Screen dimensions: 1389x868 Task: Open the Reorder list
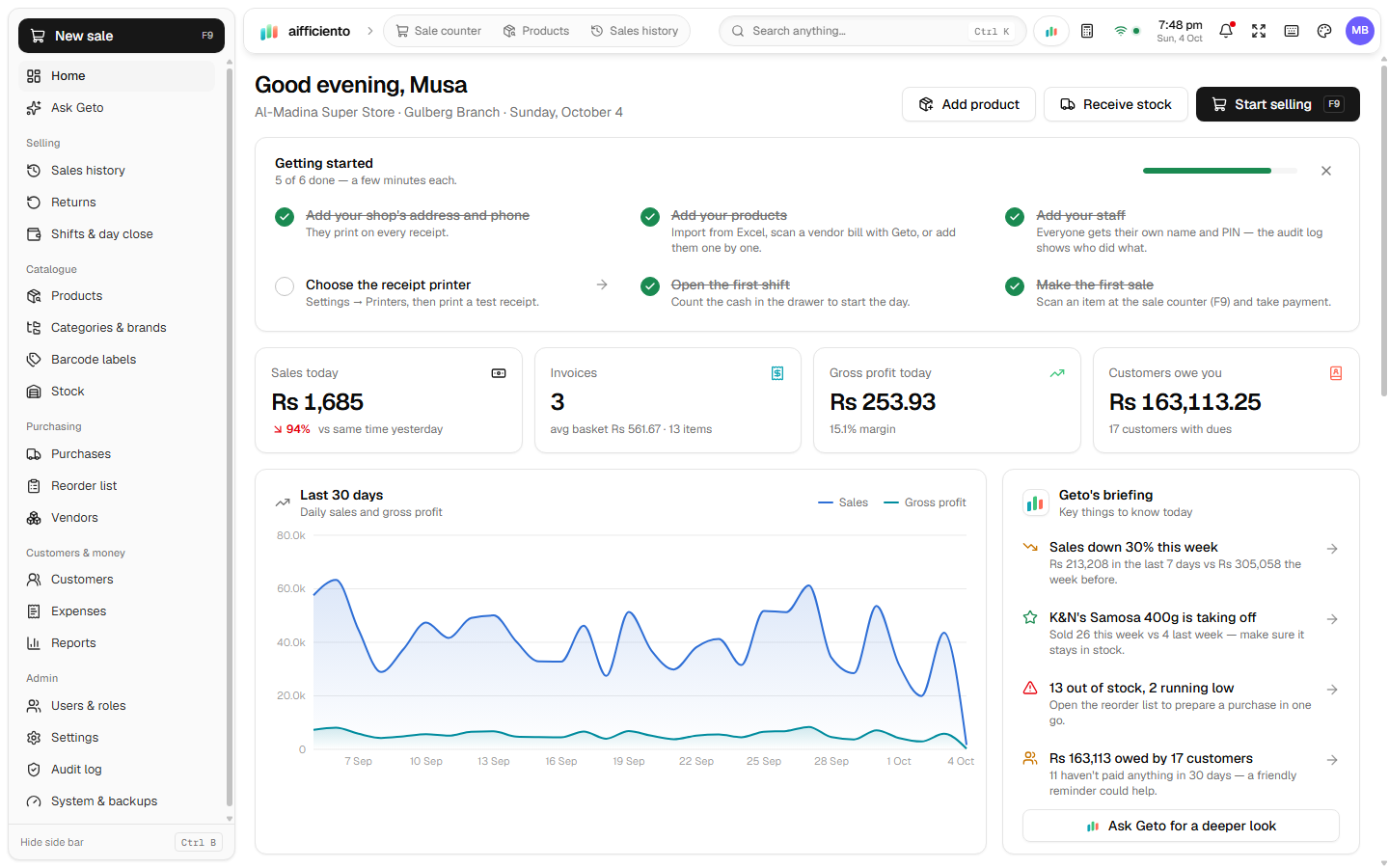(x=117, y=486)
